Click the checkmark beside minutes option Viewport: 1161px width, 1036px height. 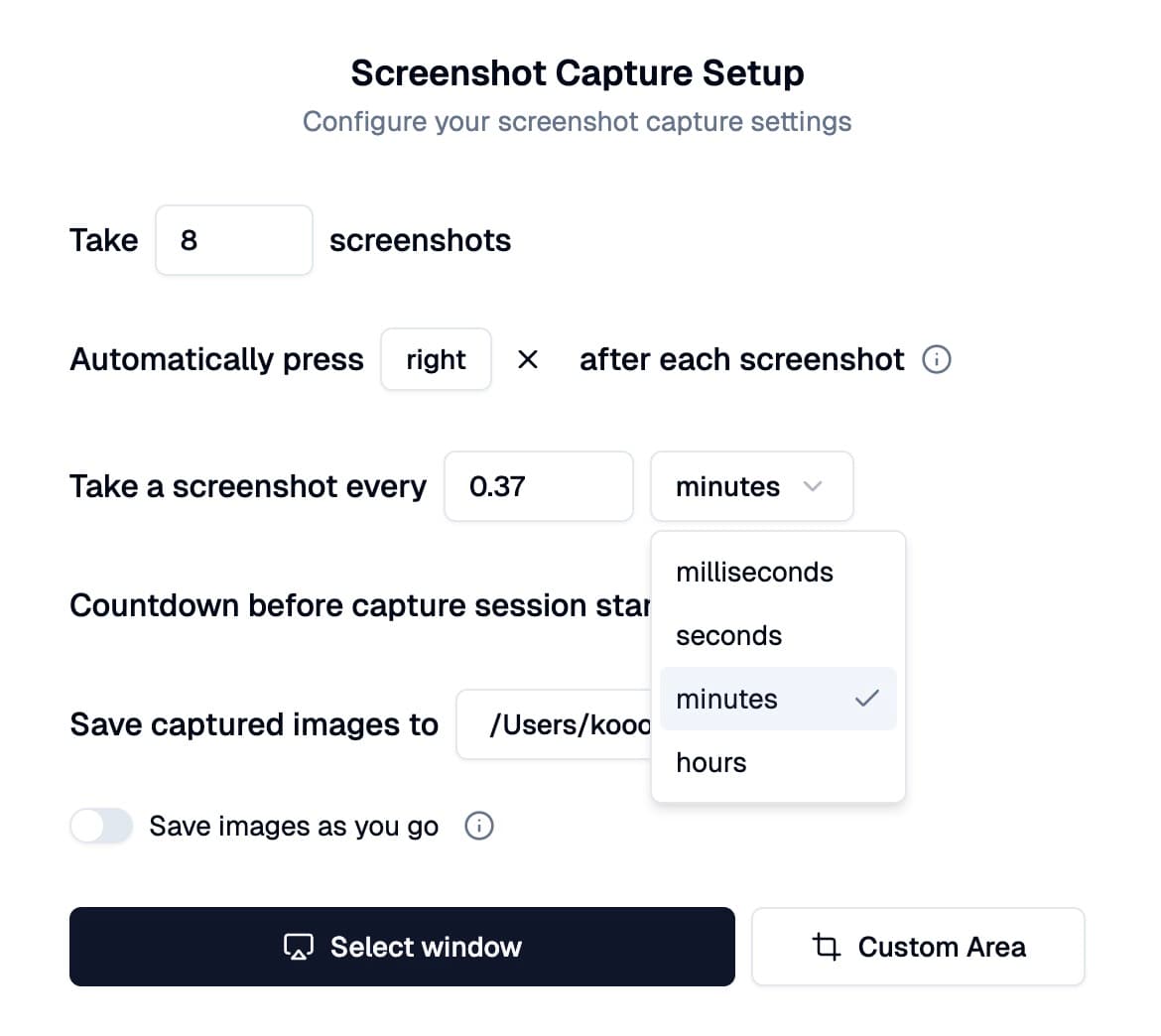click(866, 699)
